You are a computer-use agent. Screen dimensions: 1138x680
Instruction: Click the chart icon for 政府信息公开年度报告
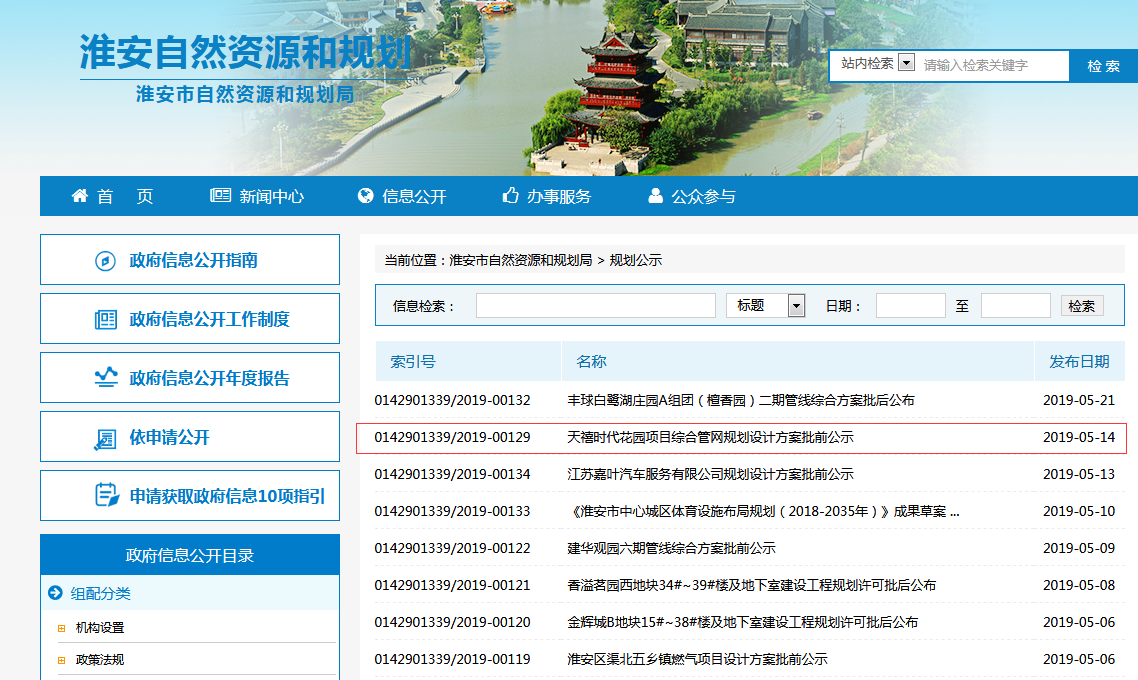[105, 378]
